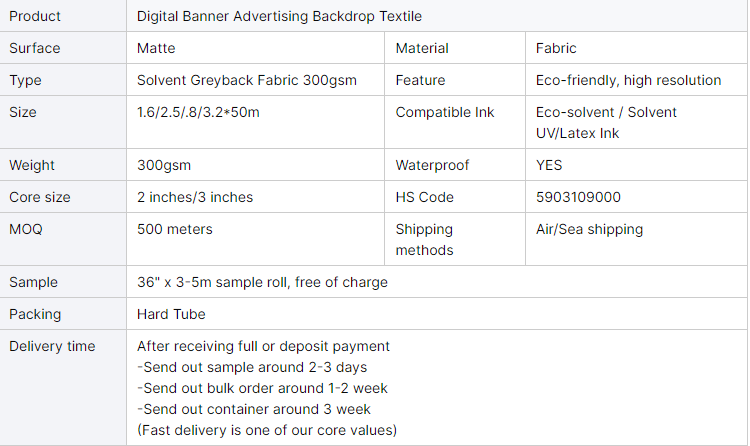Click the 'Fast delivery is one of our core values' note
Screen dimensions: 750x446
267,430
